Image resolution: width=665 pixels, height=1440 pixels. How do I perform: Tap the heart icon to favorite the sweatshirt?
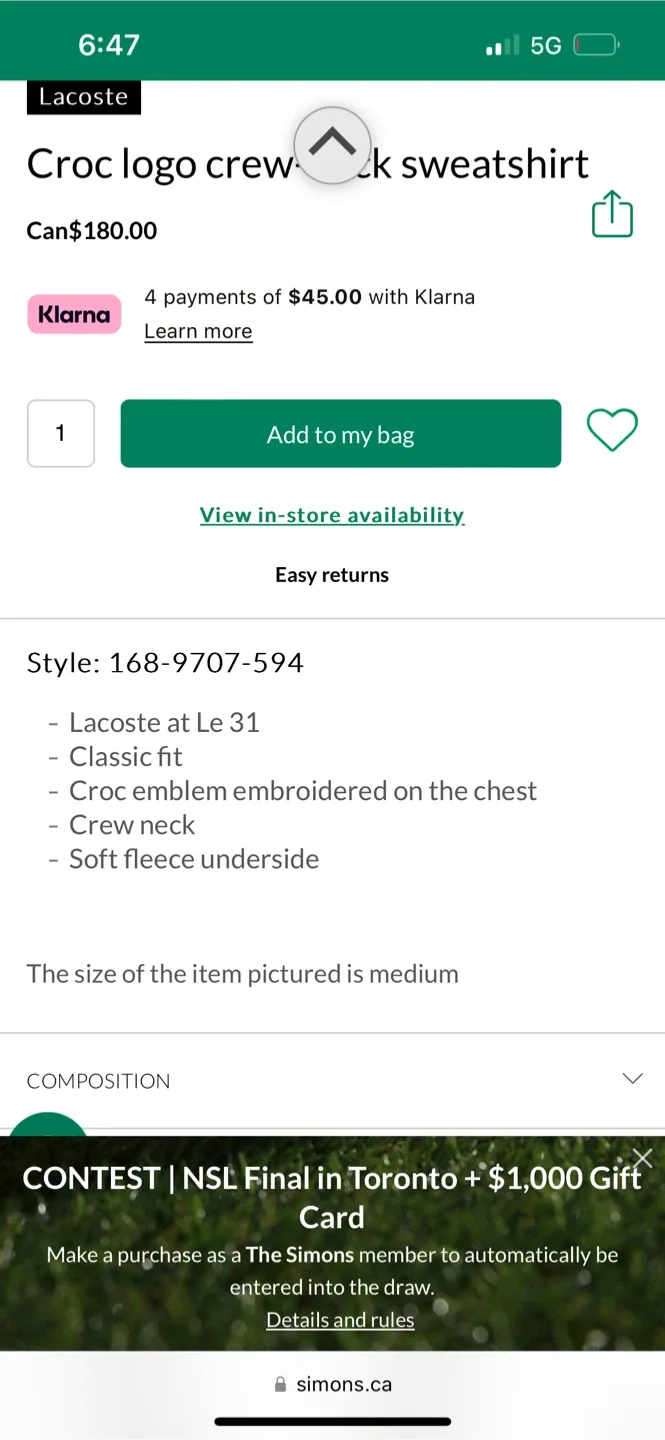click(x=612, y=428)
